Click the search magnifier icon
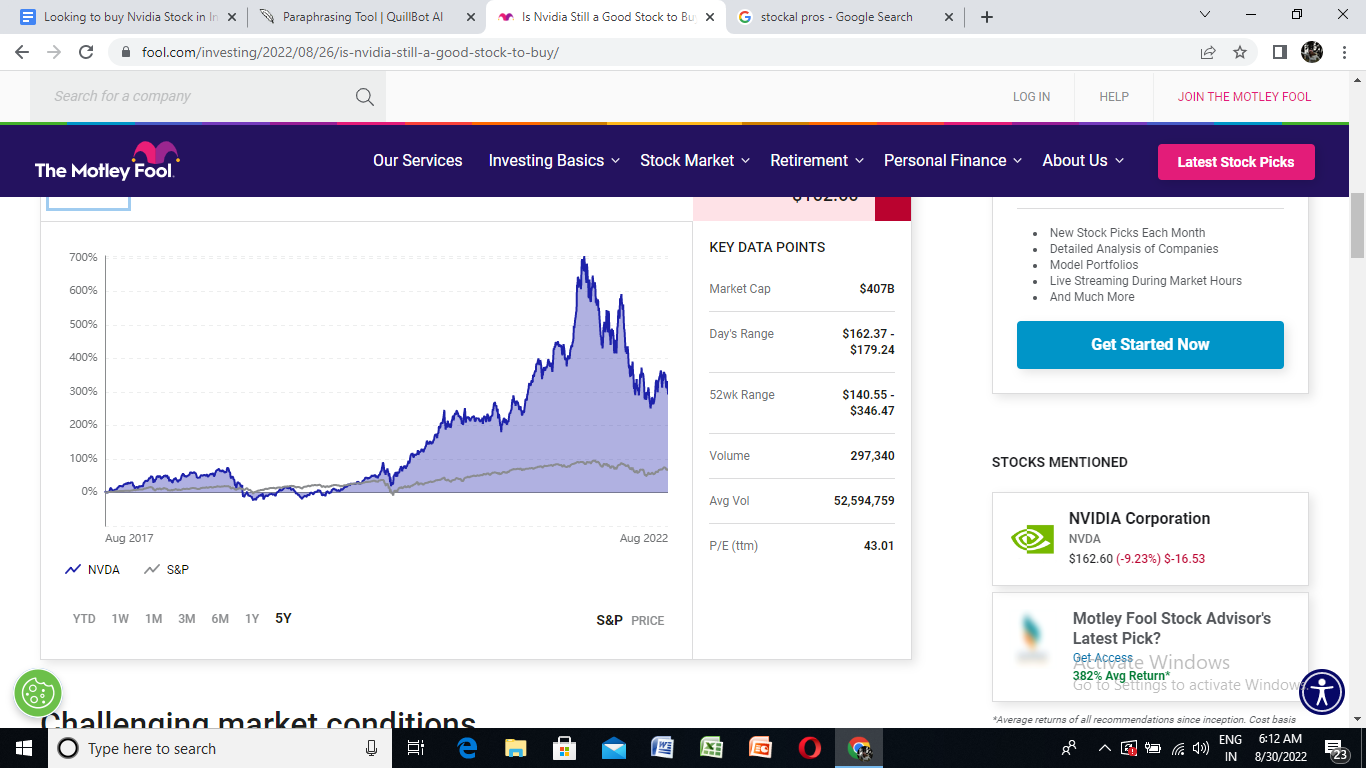 (364, 97)
